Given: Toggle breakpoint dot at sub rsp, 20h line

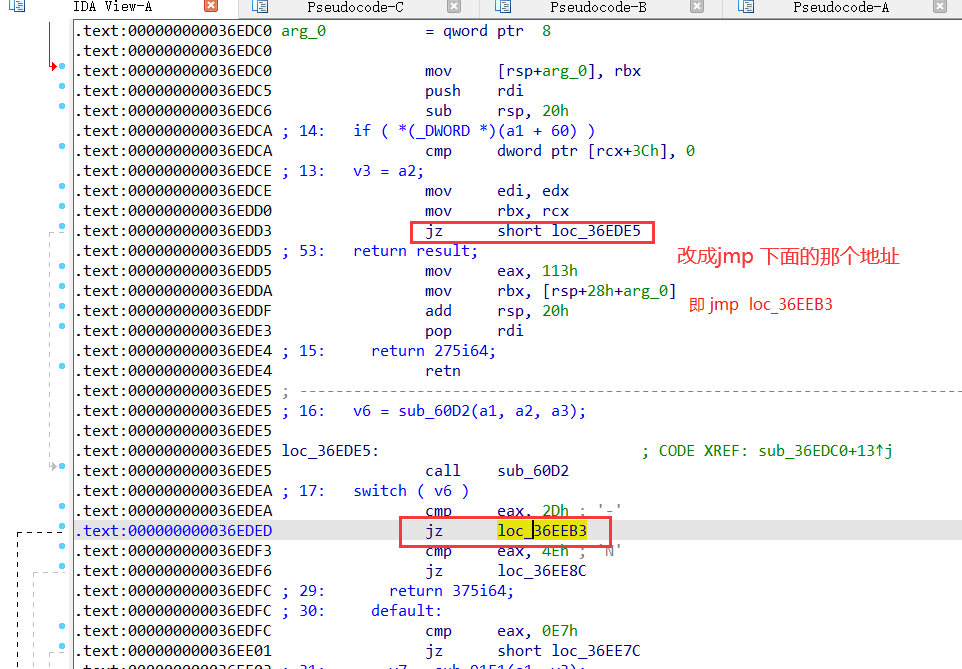Looking at the screenshot, I should click(x=62, y=108).
